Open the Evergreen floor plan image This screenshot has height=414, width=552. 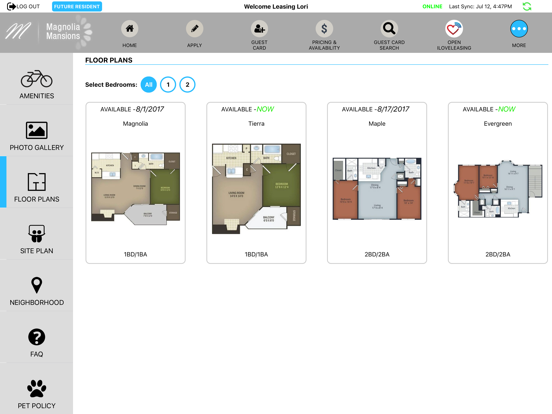498,188
